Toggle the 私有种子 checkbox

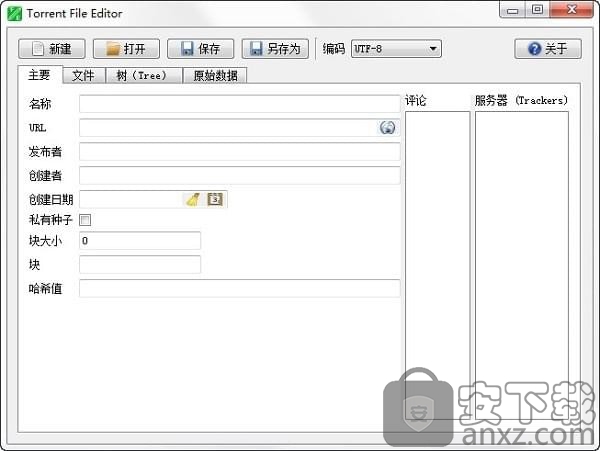pos(85,220)
